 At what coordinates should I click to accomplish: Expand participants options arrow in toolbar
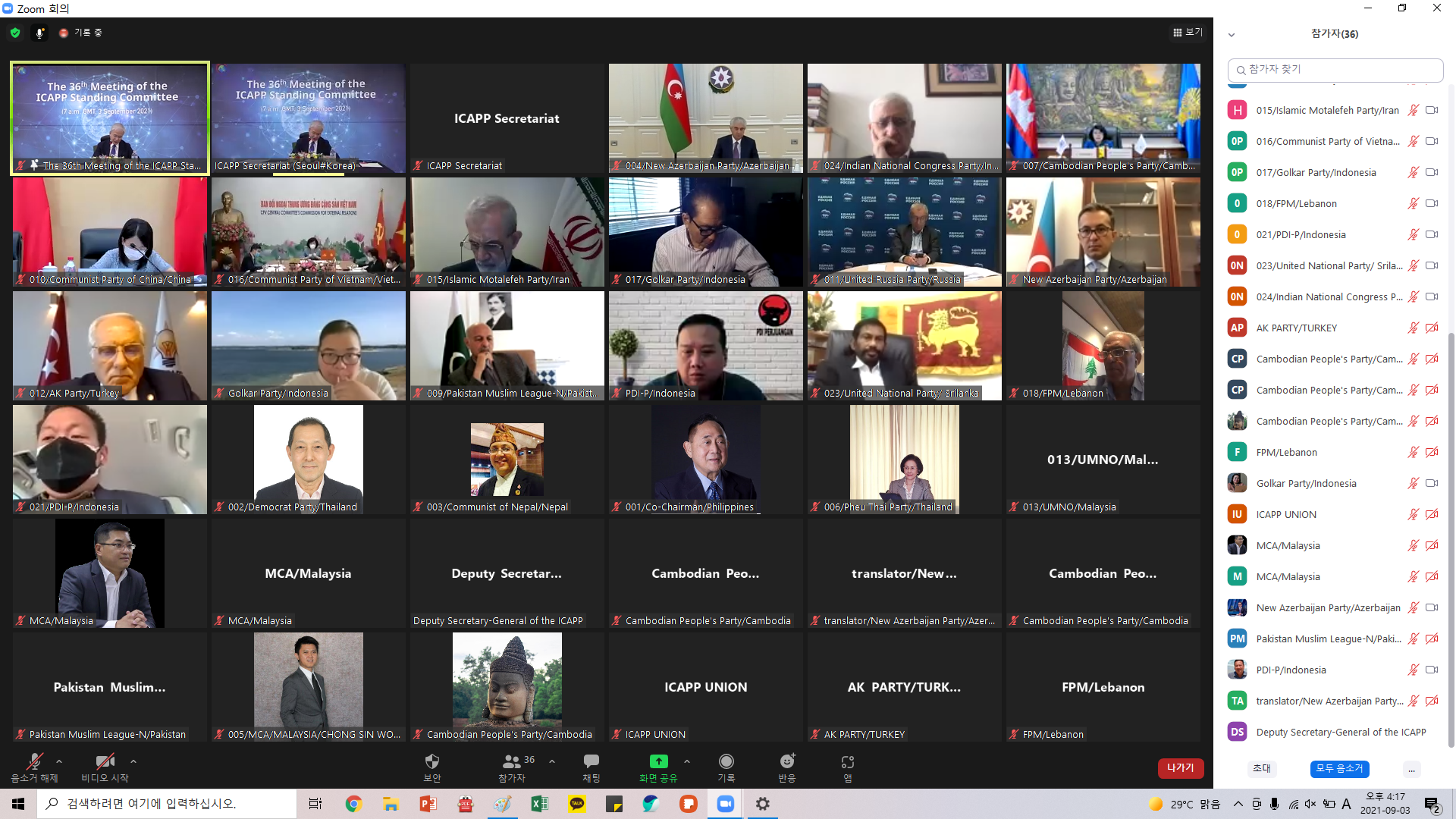point(552,761)
